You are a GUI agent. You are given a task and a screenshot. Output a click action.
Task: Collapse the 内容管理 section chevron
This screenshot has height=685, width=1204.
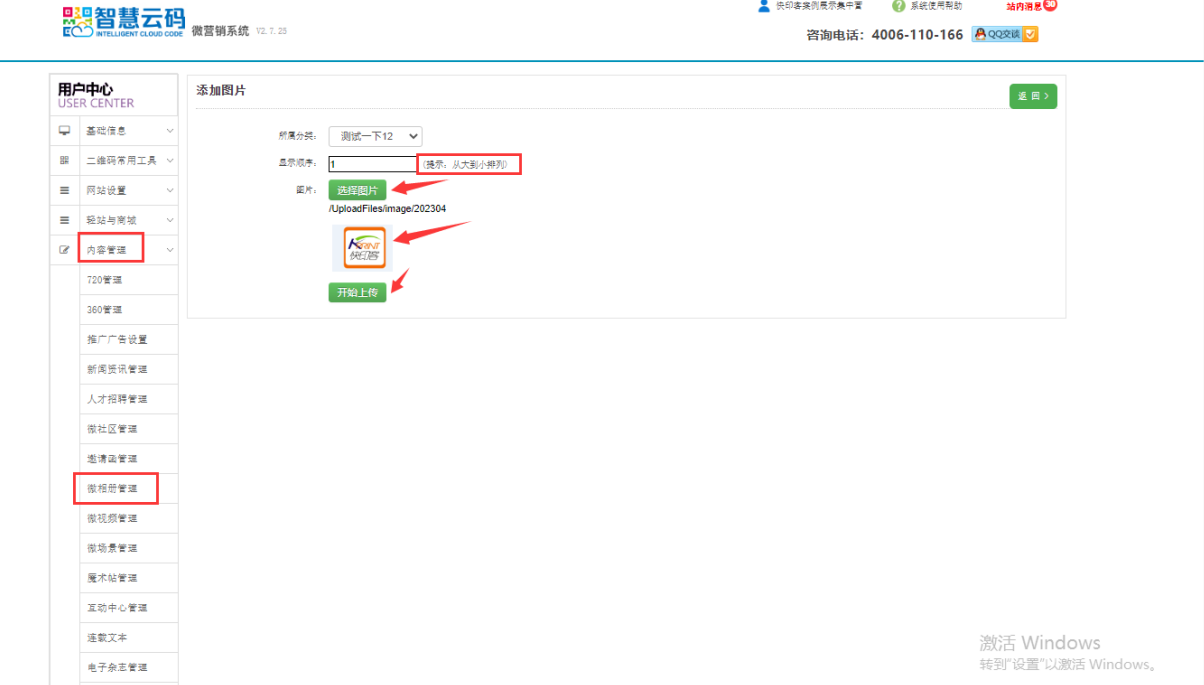pos(170,250)
